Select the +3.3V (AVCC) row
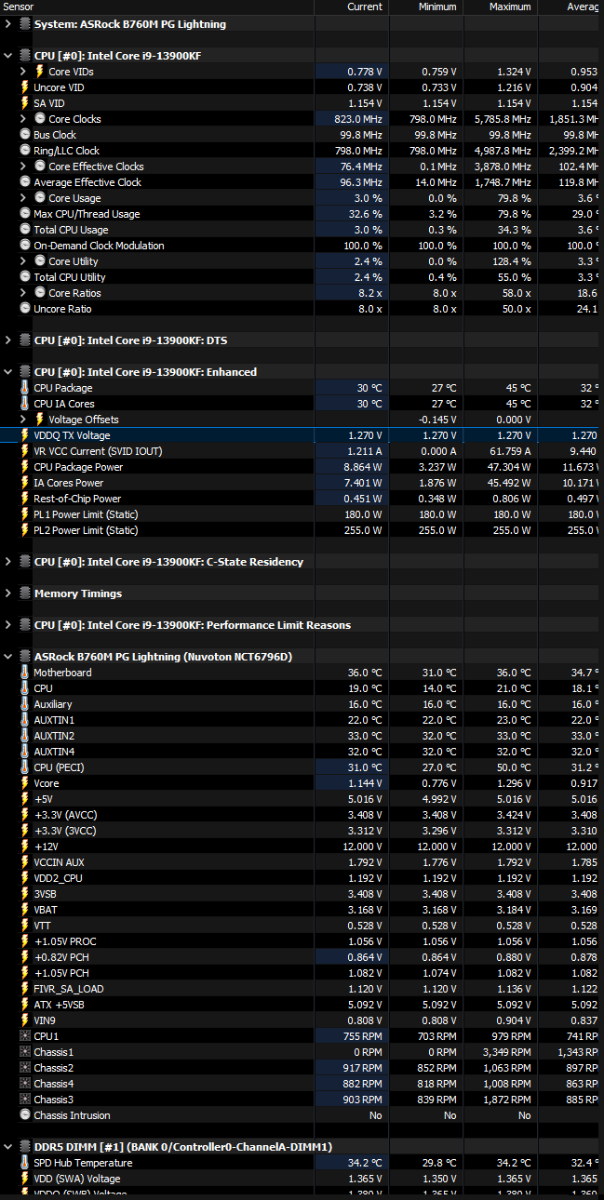604x1200 pixels. point(302,815)
